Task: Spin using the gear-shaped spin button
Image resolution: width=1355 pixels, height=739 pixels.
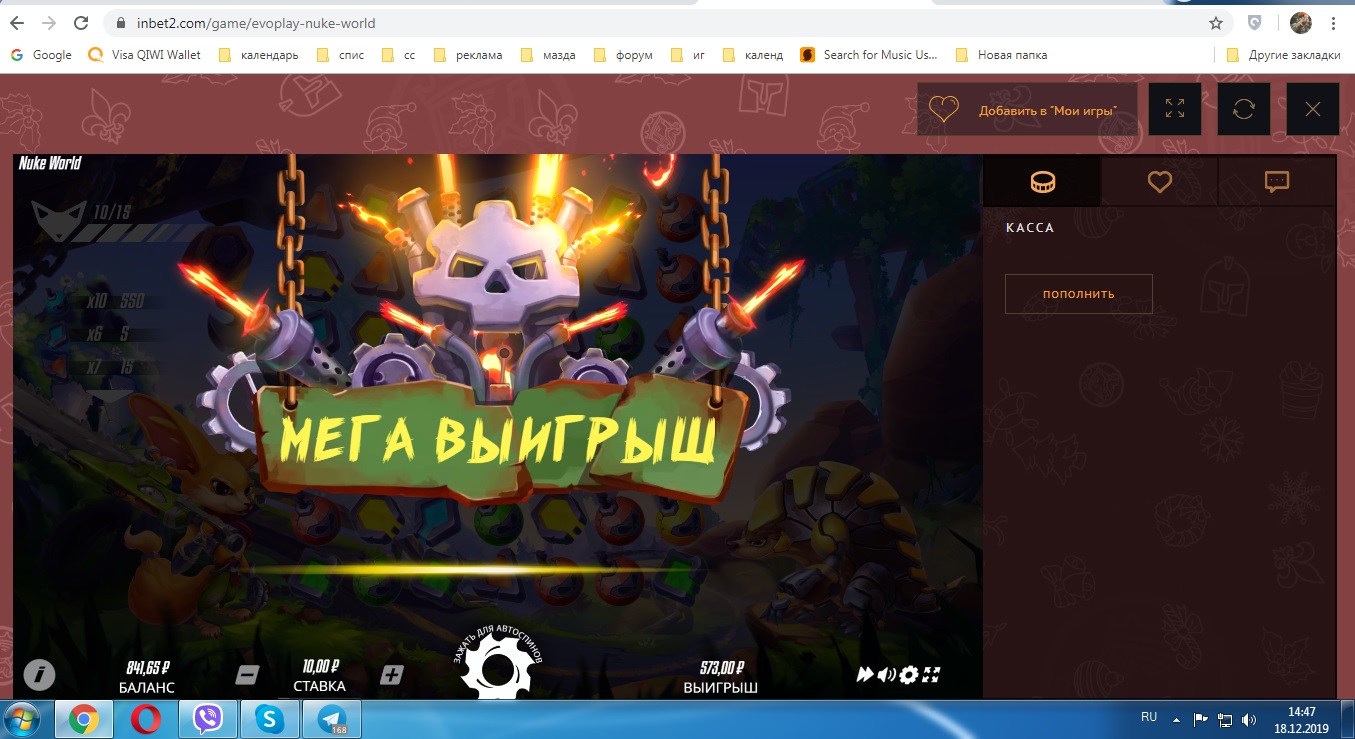Action: pyautogui.click(x=498, y=667)
